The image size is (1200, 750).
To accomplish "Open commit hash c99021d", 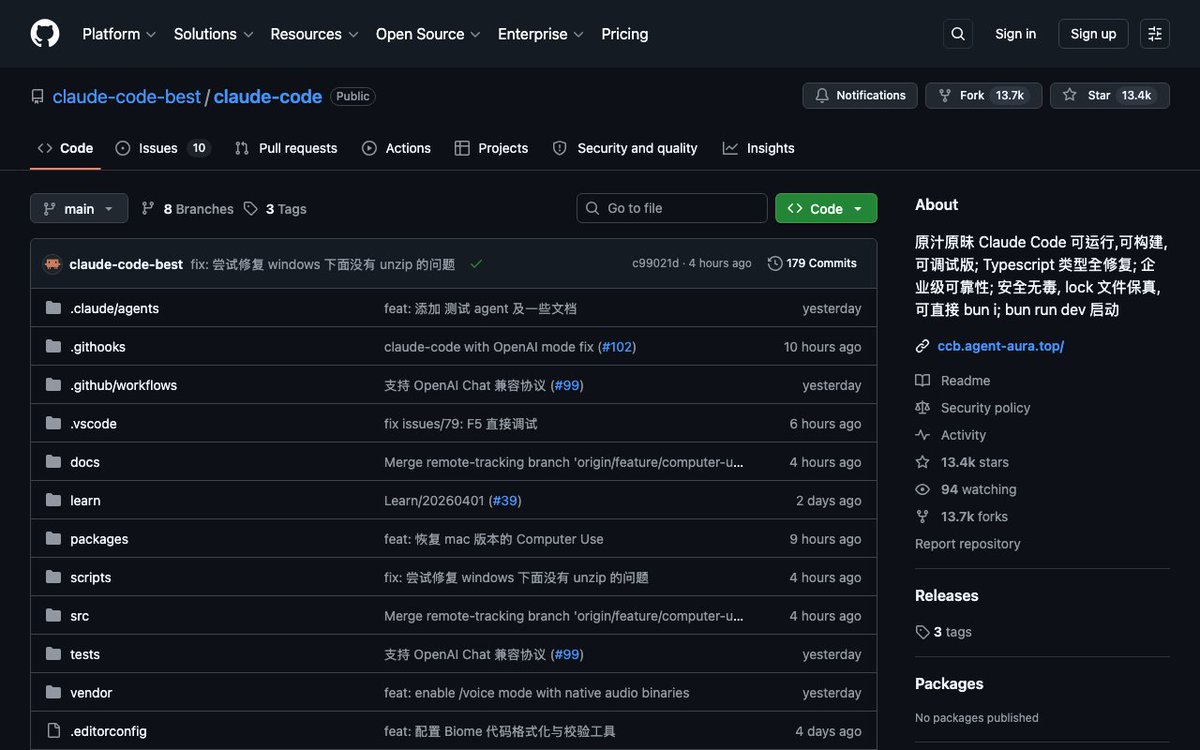I will pyautogui.click(x=656, y=264).
